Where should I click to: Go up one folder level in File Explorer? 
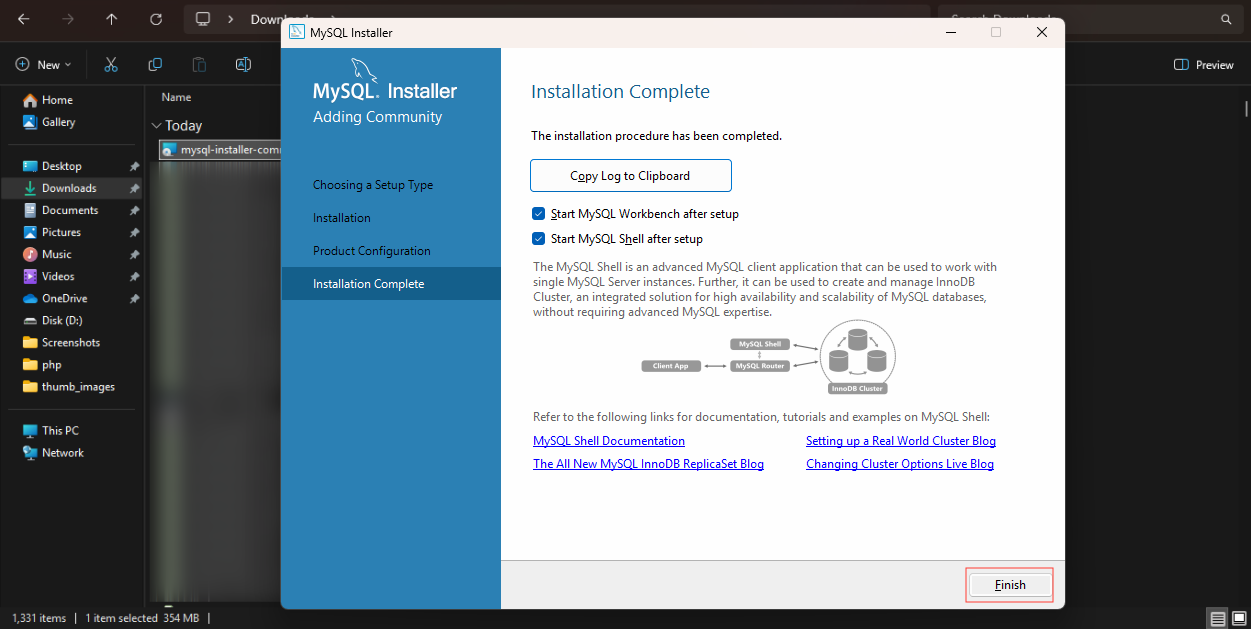tap(111, 19)
